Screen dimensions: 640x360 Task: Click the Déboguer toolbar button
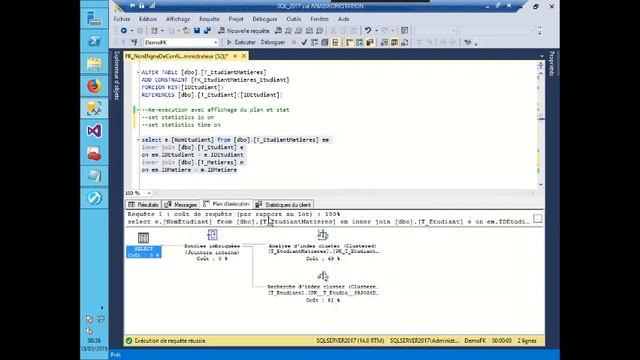click(273, 42)
